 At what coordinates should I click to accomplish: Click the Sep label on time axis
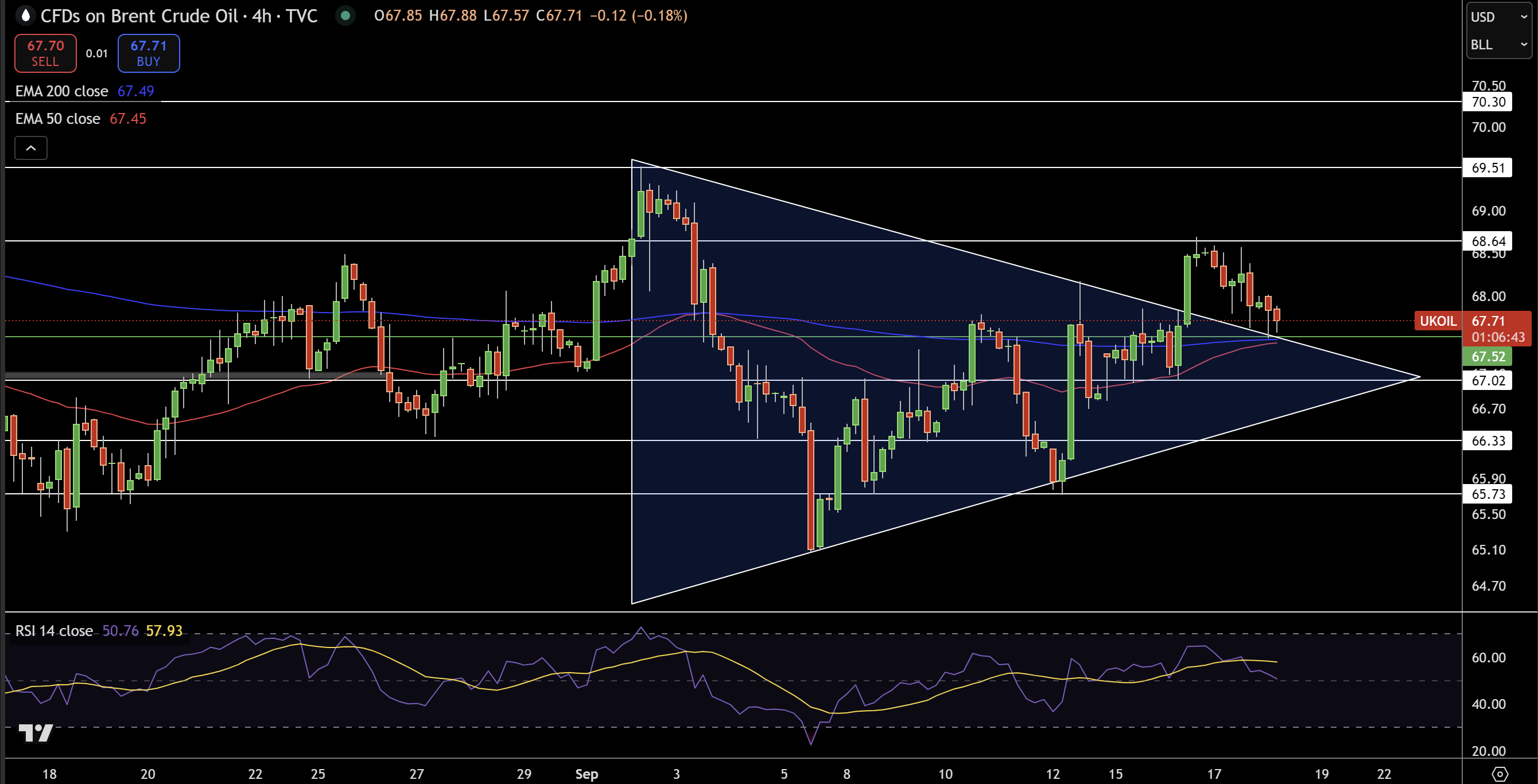(x=587, y=774)
